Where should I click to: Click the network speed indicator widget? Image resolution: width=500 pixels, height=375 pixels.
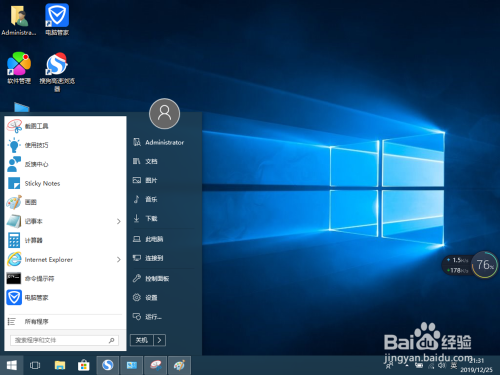458,265
